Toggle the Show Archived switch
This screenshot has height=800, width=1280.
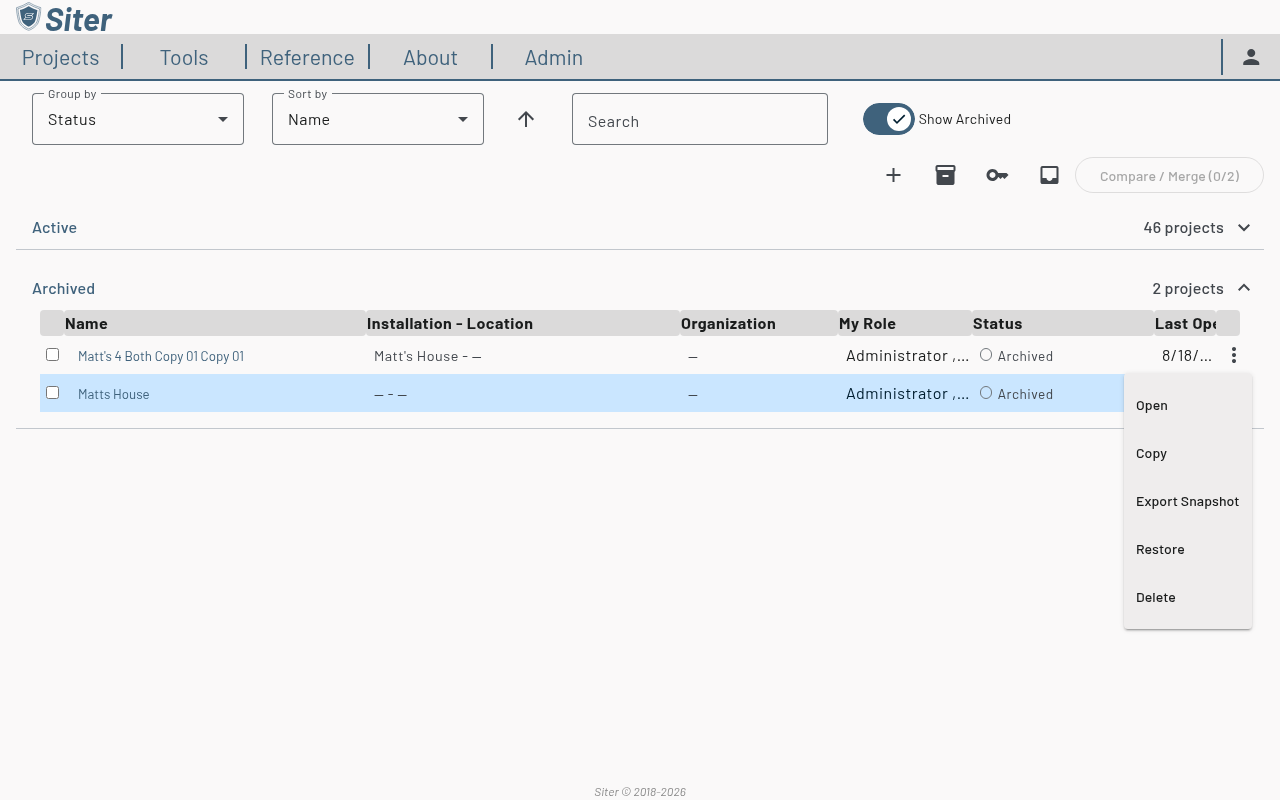click(x=889, y=119)
